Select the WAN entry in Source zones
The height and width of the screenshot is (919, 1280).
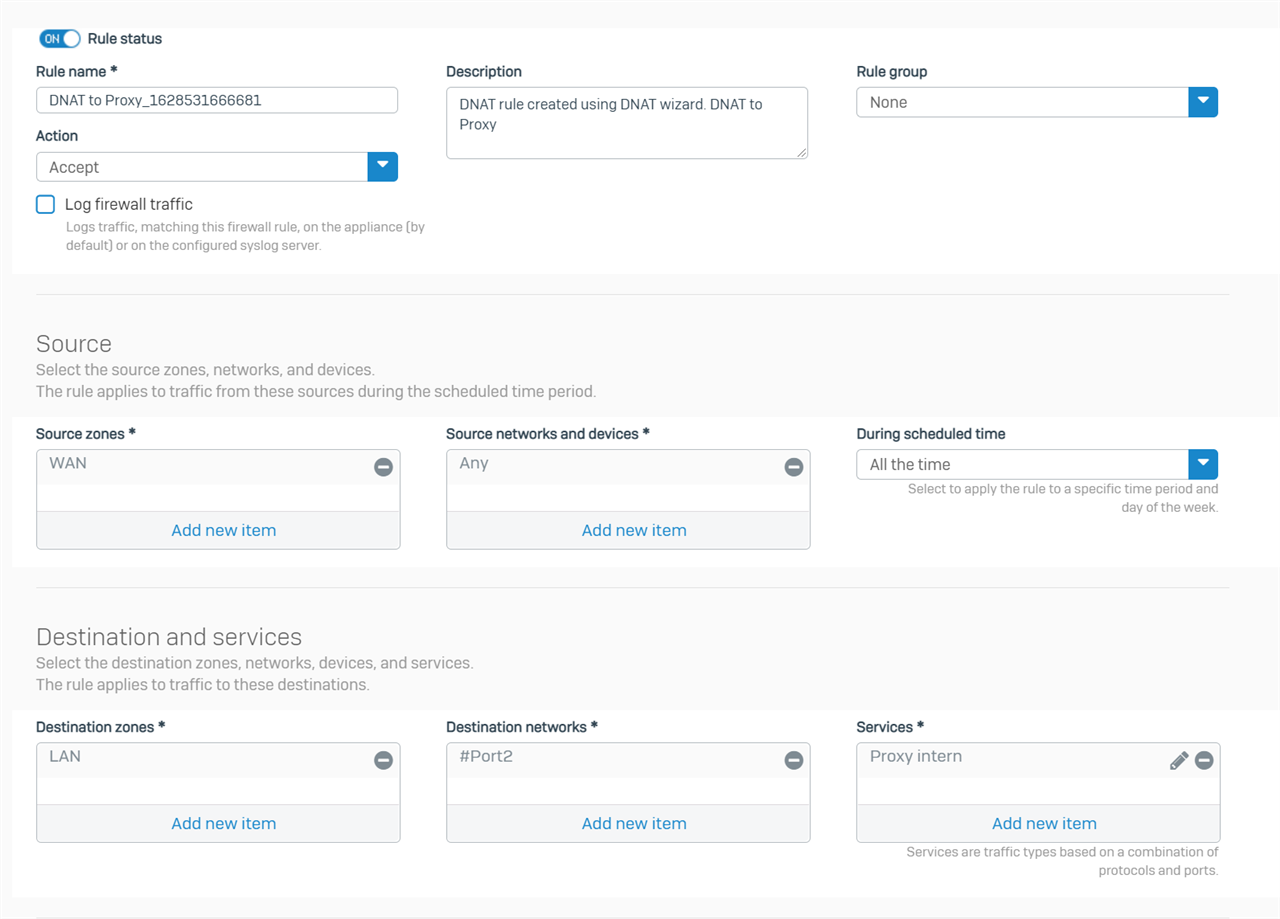(x=69, y=464)
